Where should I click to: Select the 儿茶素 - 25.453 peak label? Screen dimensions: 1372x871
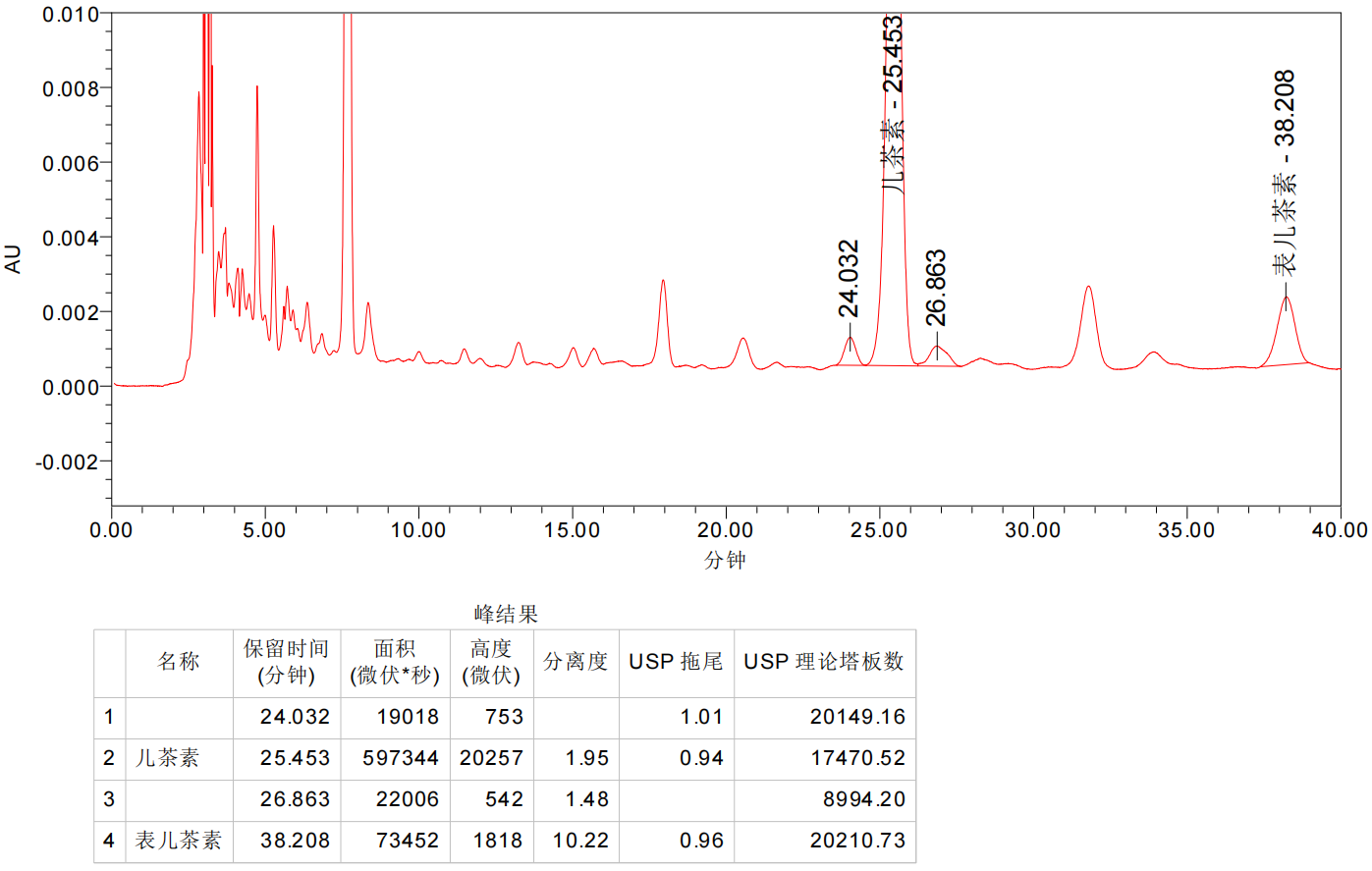coord(892,103)
